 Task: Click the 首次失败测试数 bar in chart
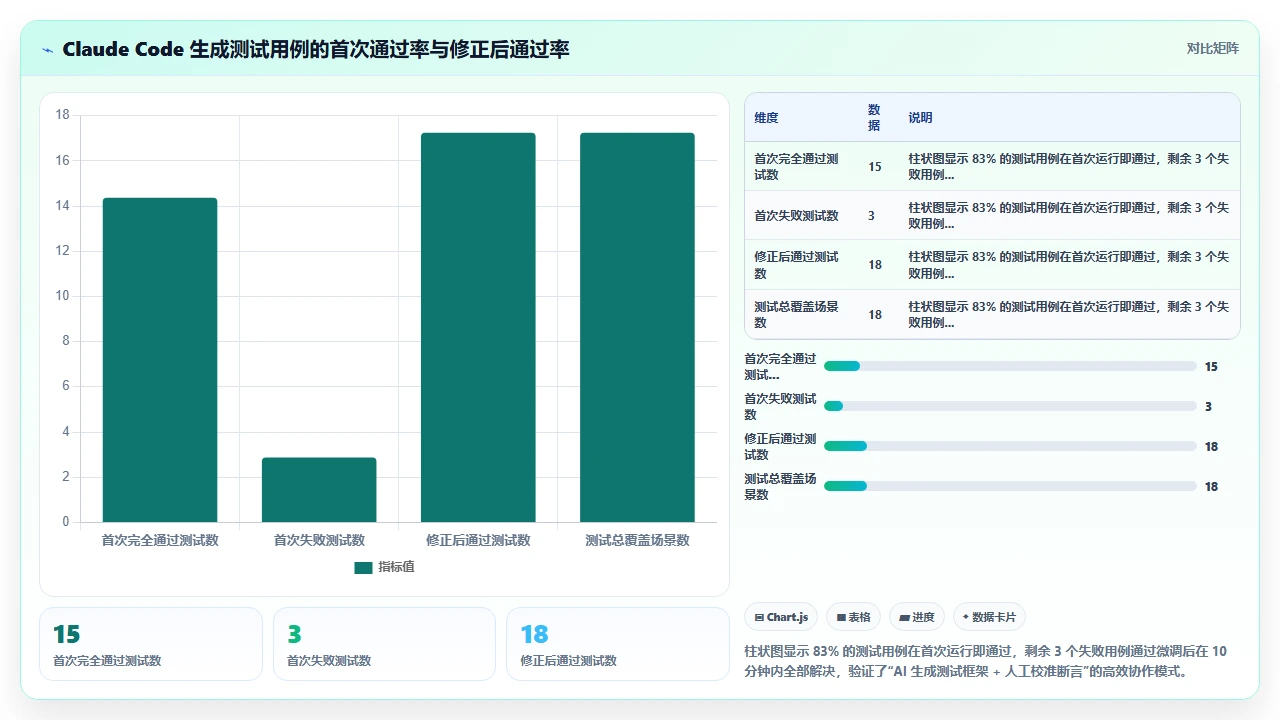(x=319, y=490)
